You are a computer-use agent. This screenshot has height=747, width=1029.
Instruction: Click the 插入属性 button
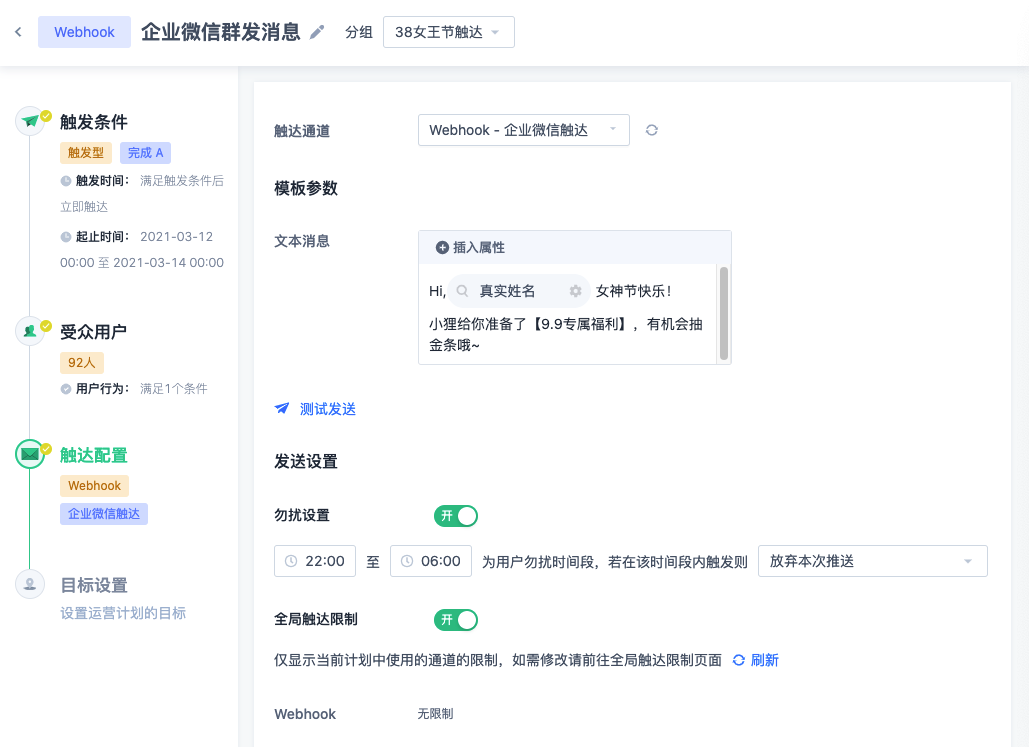[x=471, y=247]
